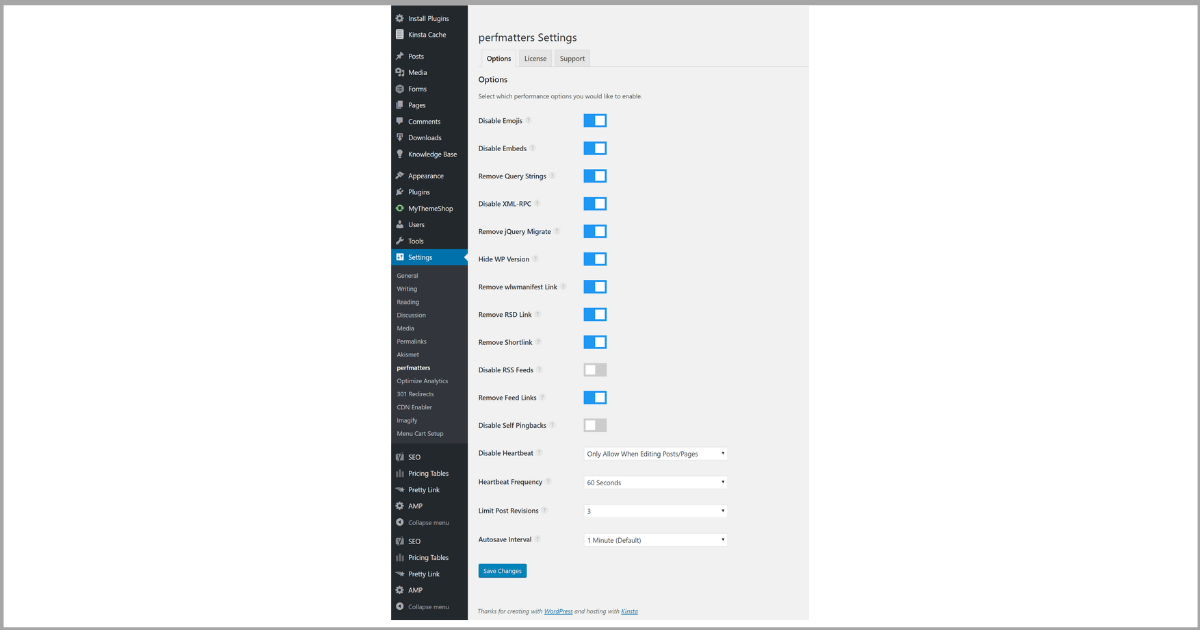
Task: Open Optimize Analytics submenu item
Action: point(422,381)
